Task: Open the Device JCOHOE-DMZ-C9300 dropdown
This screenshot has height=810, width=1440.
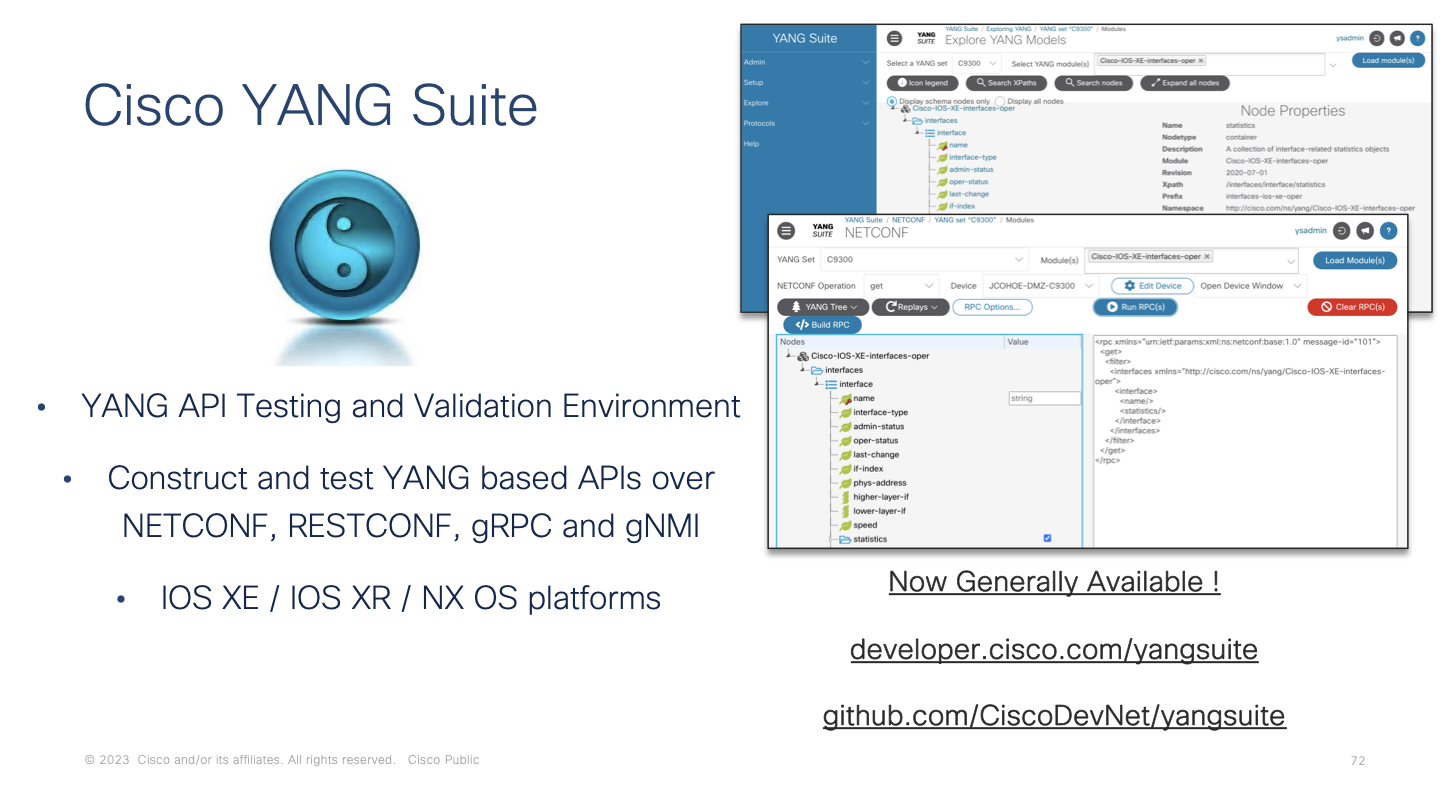Action: [1041, 286]
